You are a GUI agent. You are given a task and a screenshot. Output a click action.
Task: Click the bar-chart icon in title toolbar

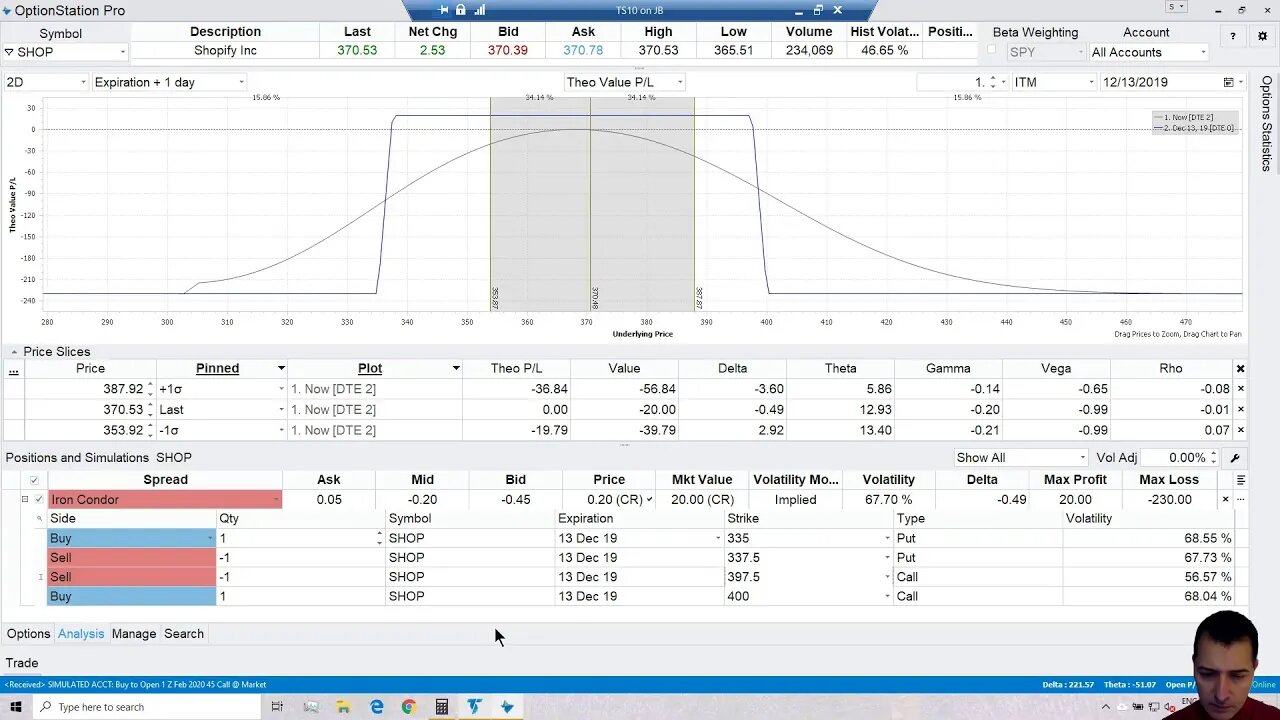479,10
